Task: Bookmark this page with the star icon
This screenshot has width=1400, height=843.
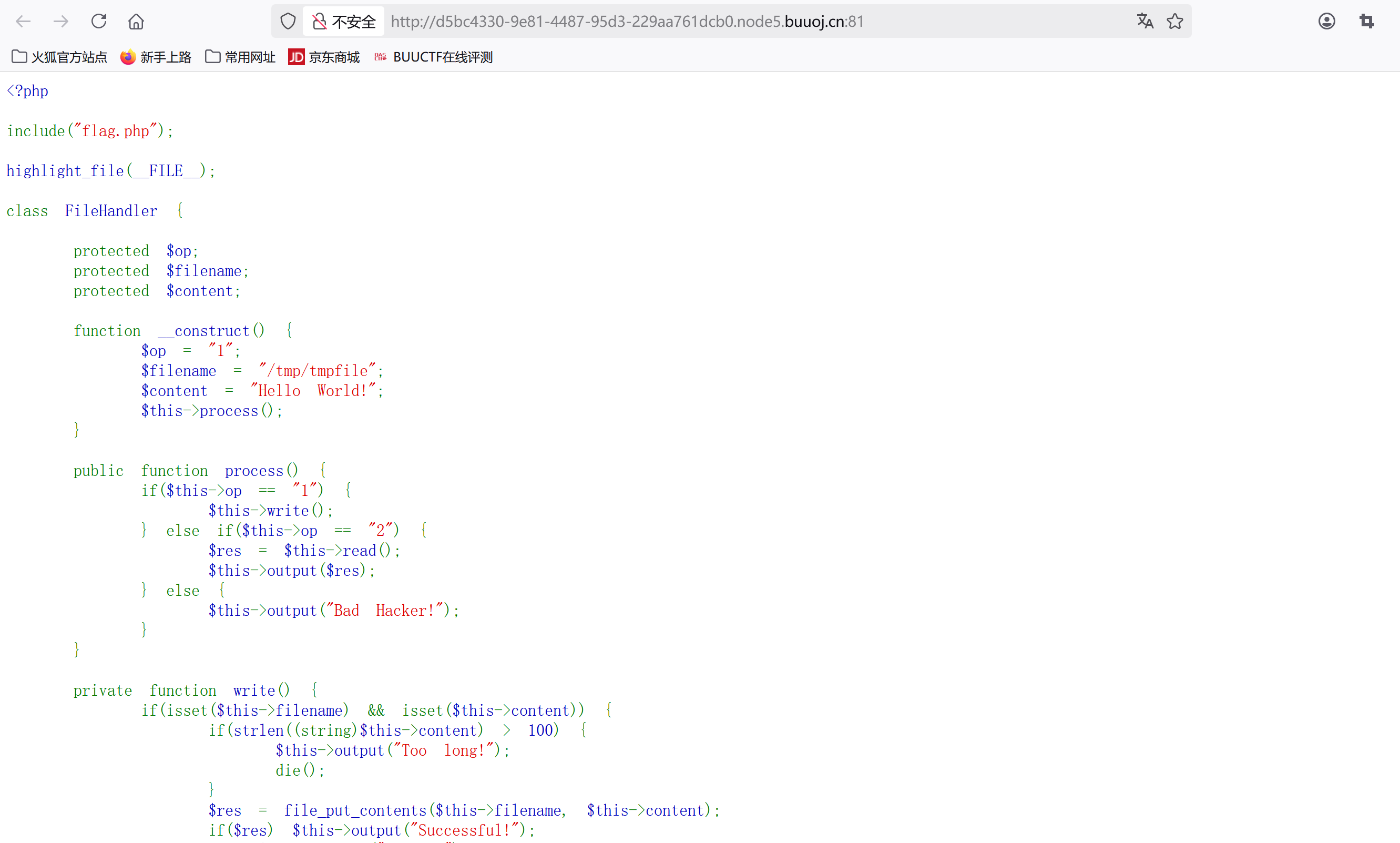Action: click(1174, 22)
